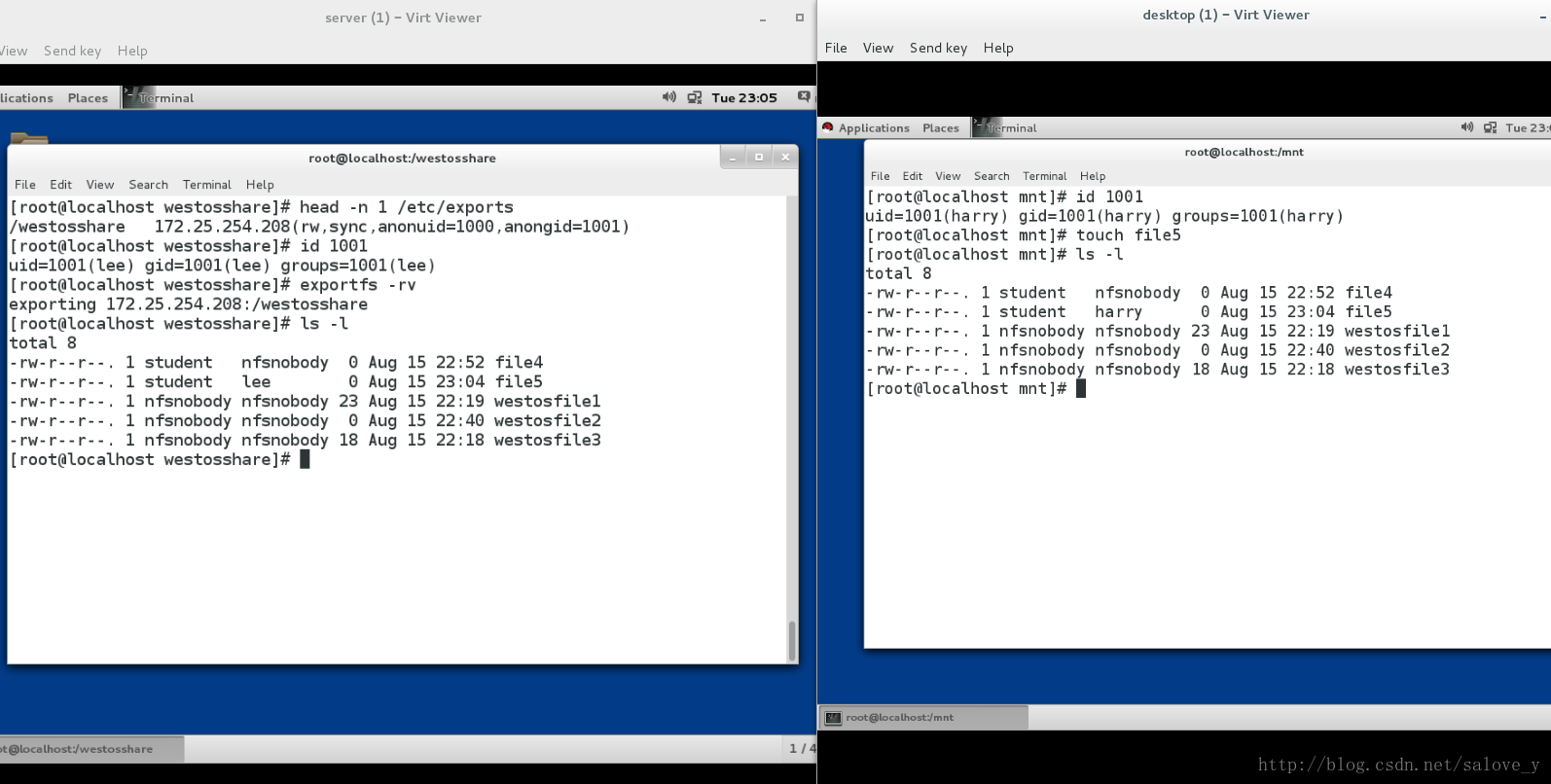Click the chat icon at server panel edge
This screenshot has width=1551, height=784.
[x=804, y=96]
